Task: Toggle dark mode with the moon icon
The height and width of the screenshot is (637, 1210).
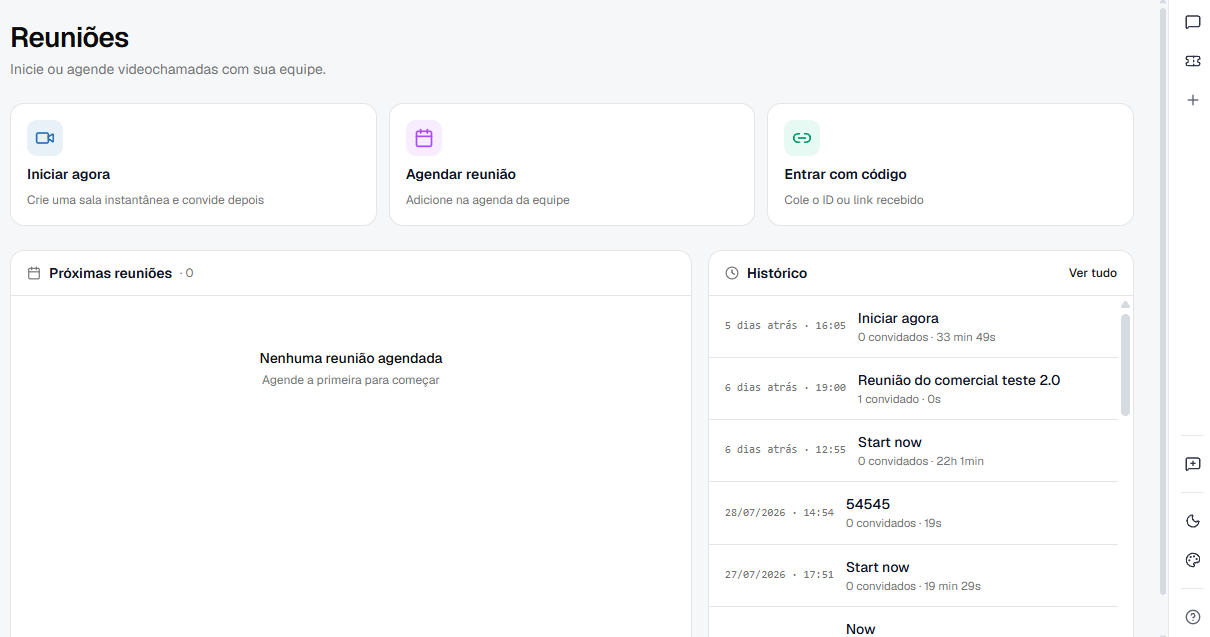Action: click(1192, 521)
